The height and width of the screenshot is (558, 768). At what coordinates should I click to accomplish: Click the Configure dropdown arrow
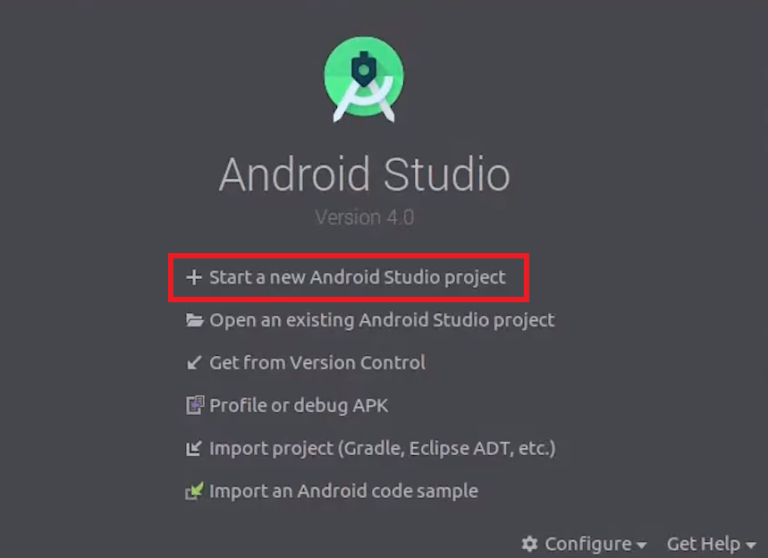tap(641, 545)
